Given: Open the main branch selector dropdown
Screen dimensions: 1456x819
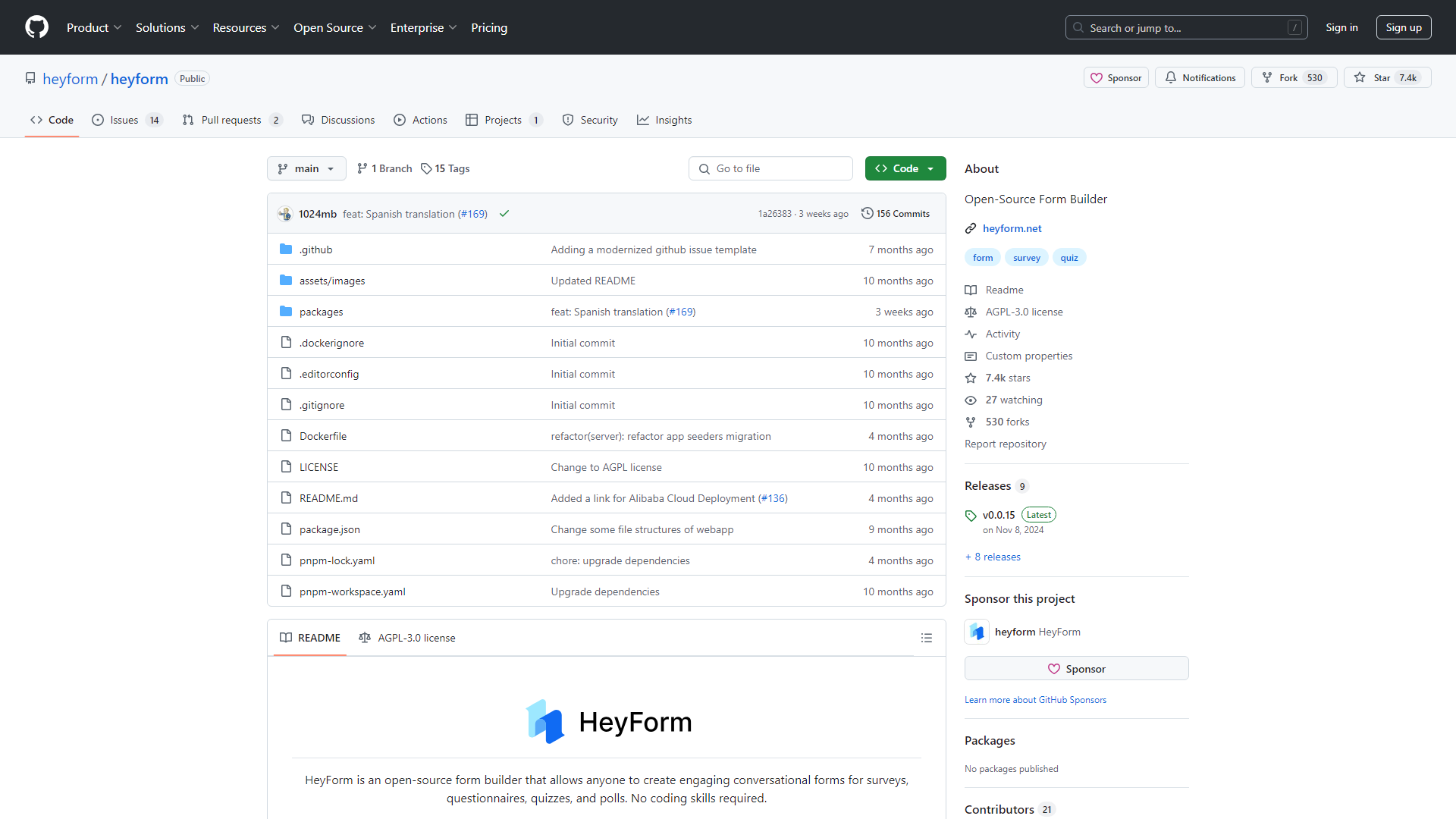Looking at the screenshot, I should [306, 168].
